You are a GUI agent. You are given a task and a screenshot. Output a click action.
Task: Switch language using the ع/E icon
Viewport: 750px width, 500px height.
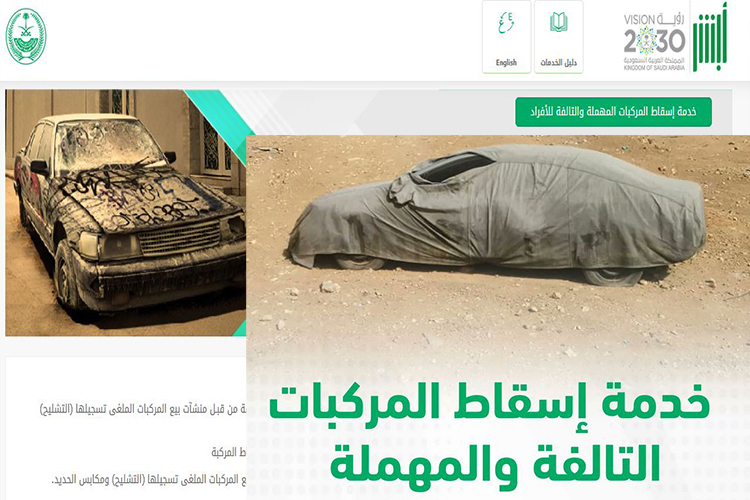click(x=506, y=23)
